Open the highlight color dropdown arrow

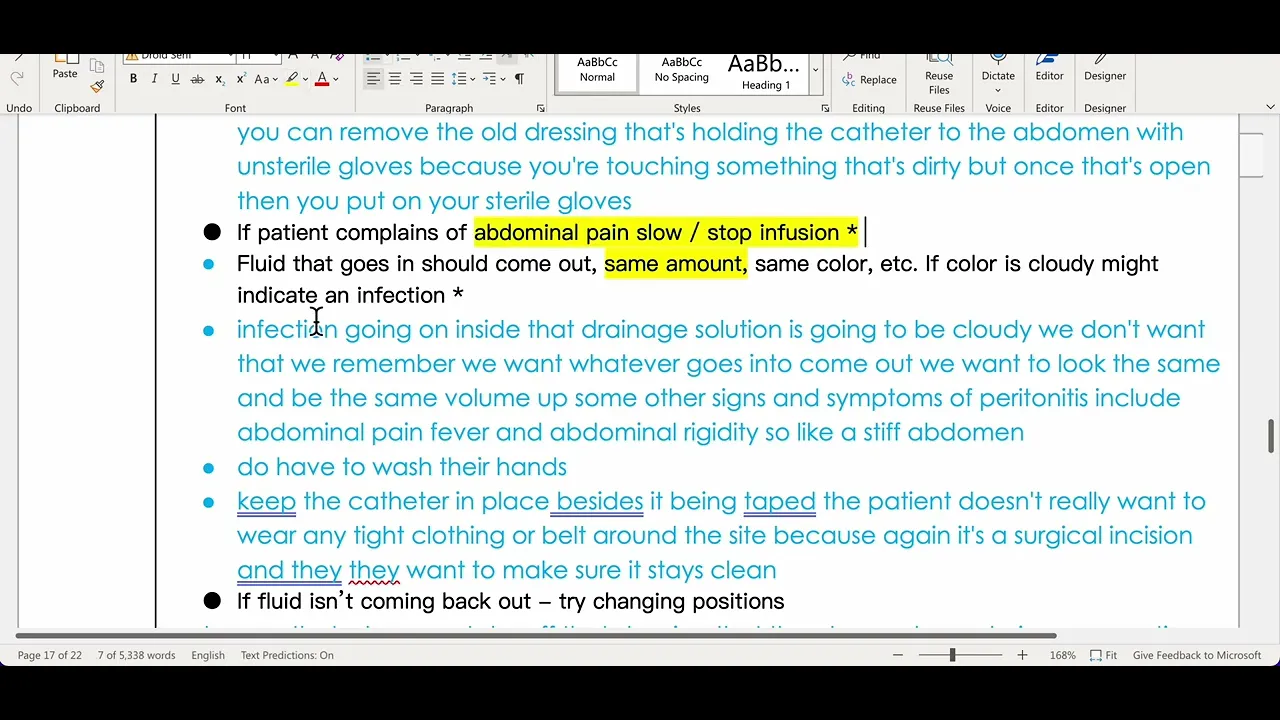305,79
